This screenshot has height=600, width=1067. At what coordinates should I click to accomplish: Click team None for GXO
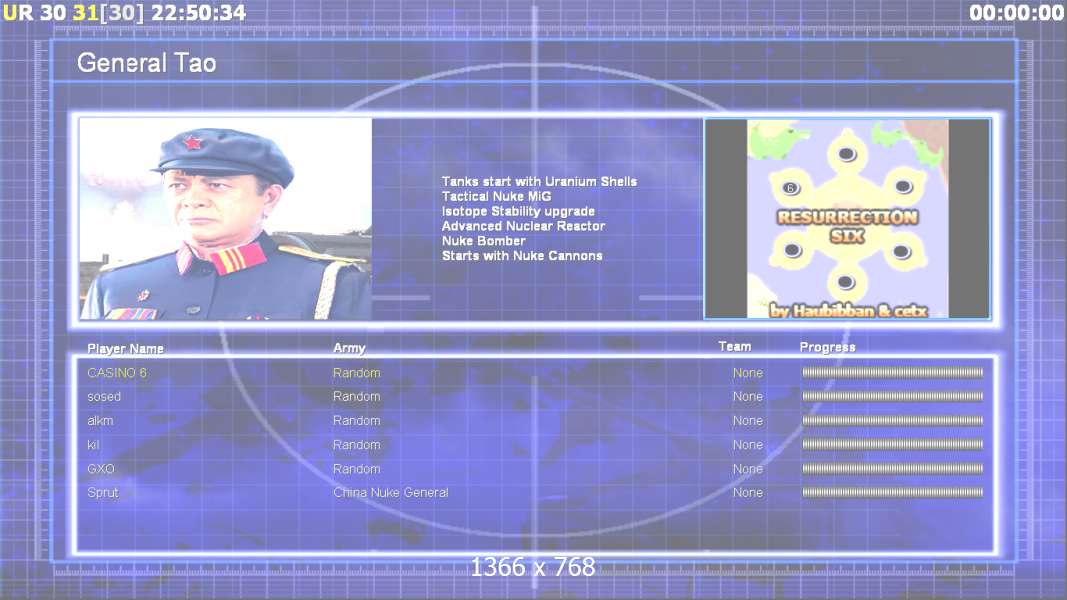point(748,469)
